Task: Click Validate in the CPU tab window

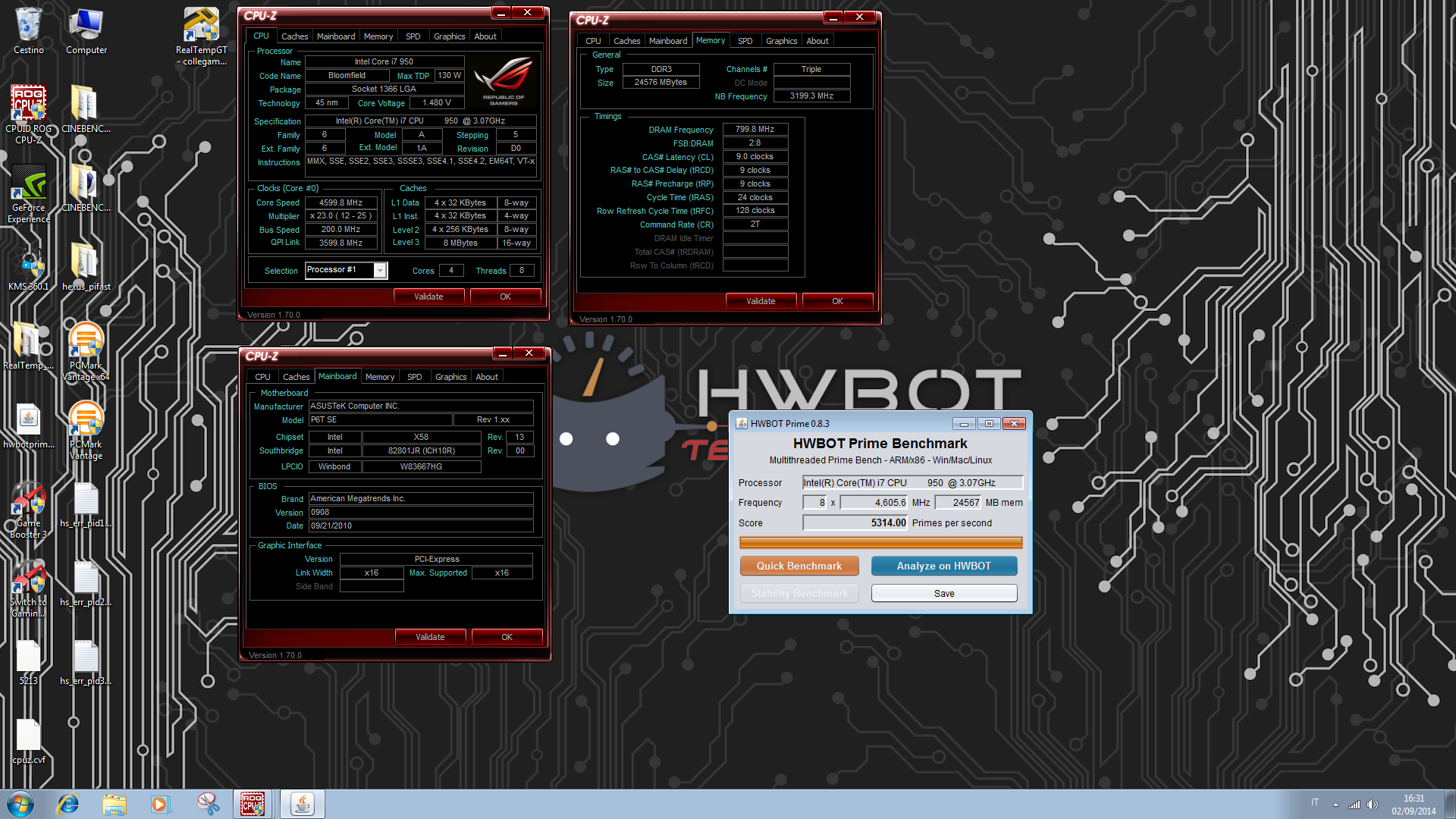Action: click(x=428, y=297)
